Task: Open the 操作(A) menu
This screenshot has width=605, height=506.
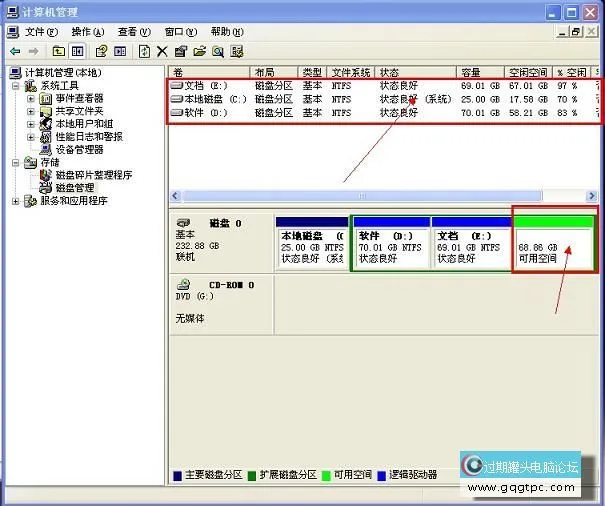Action: point(88,32)
